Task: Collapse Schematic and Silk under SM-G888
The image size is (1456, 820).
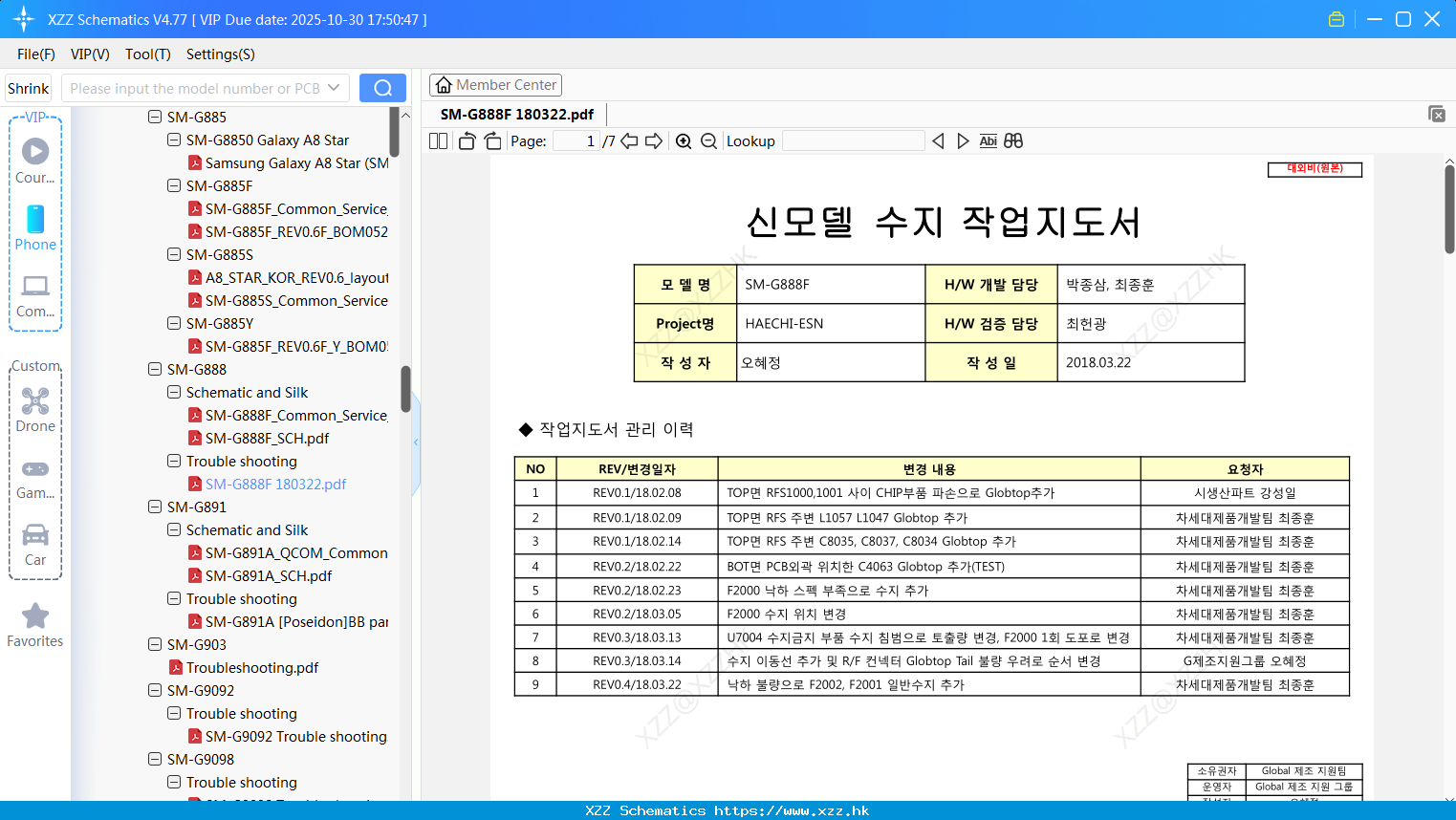Action: [x=174, y=392]
